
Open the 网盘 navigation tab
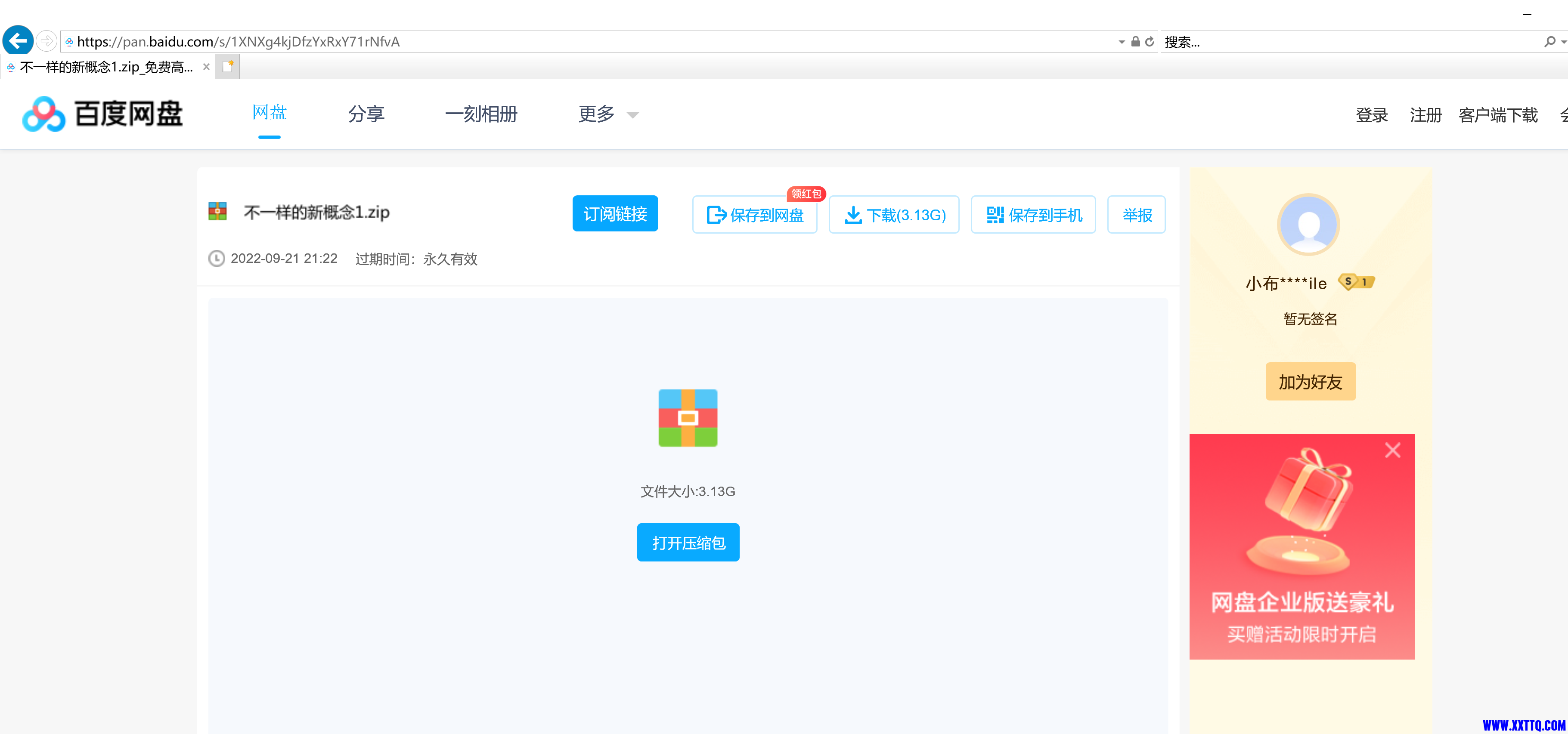(x=269, y=113)
